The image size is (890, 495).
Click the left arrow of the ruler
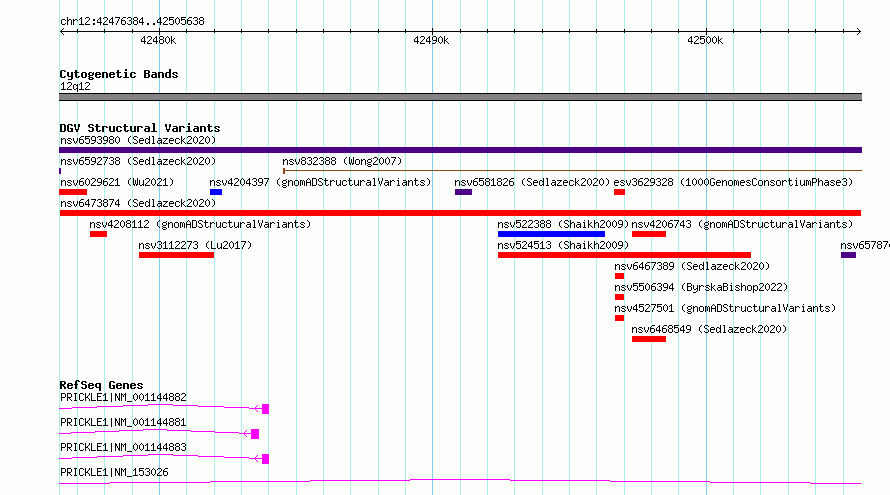coord(62,31)
